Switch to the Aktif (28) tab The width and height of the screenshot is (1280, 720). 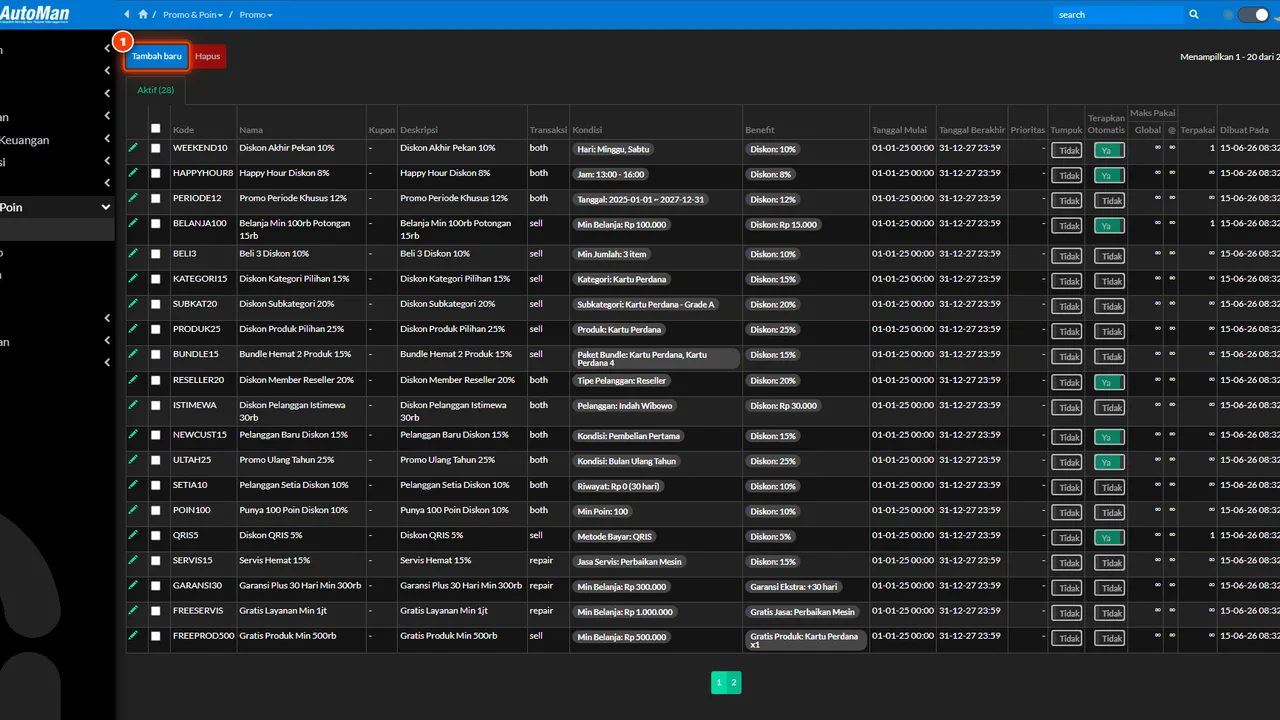click(x=156, y=90)
